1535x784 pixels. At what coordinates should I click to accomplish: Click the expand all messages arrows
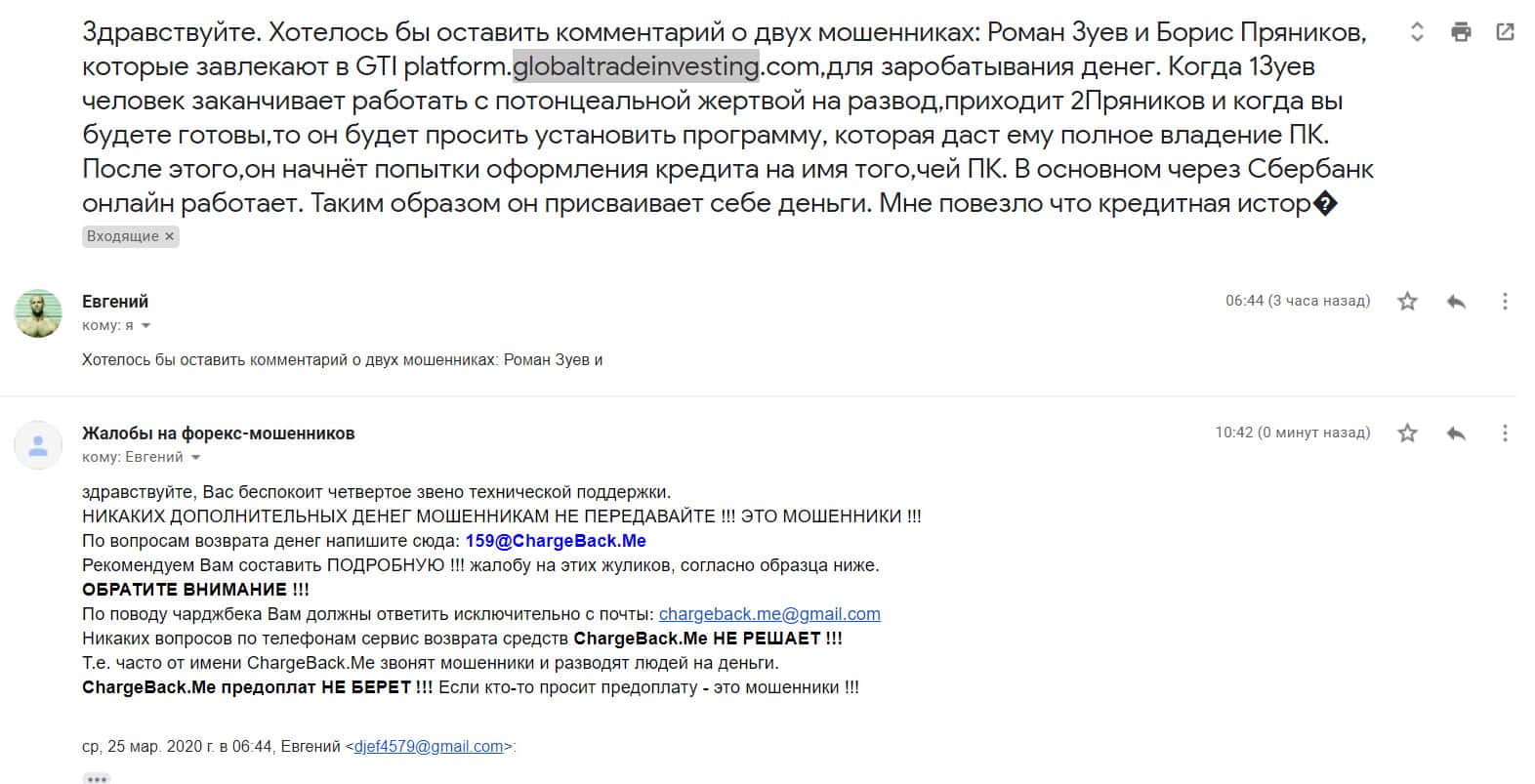click(x=1417, y=32)
